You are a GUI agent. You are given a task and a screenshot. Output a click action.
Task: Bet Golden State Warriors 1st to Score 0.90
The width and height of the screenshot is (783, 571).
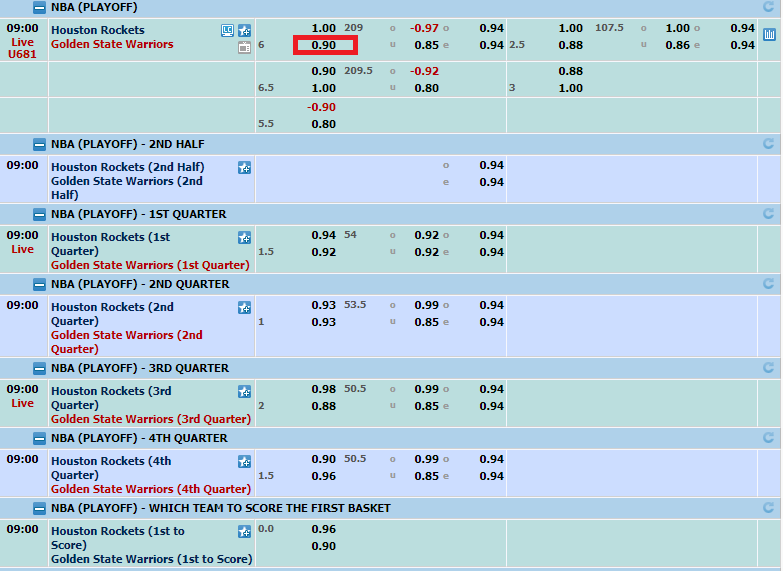click(x=324, y=546)
